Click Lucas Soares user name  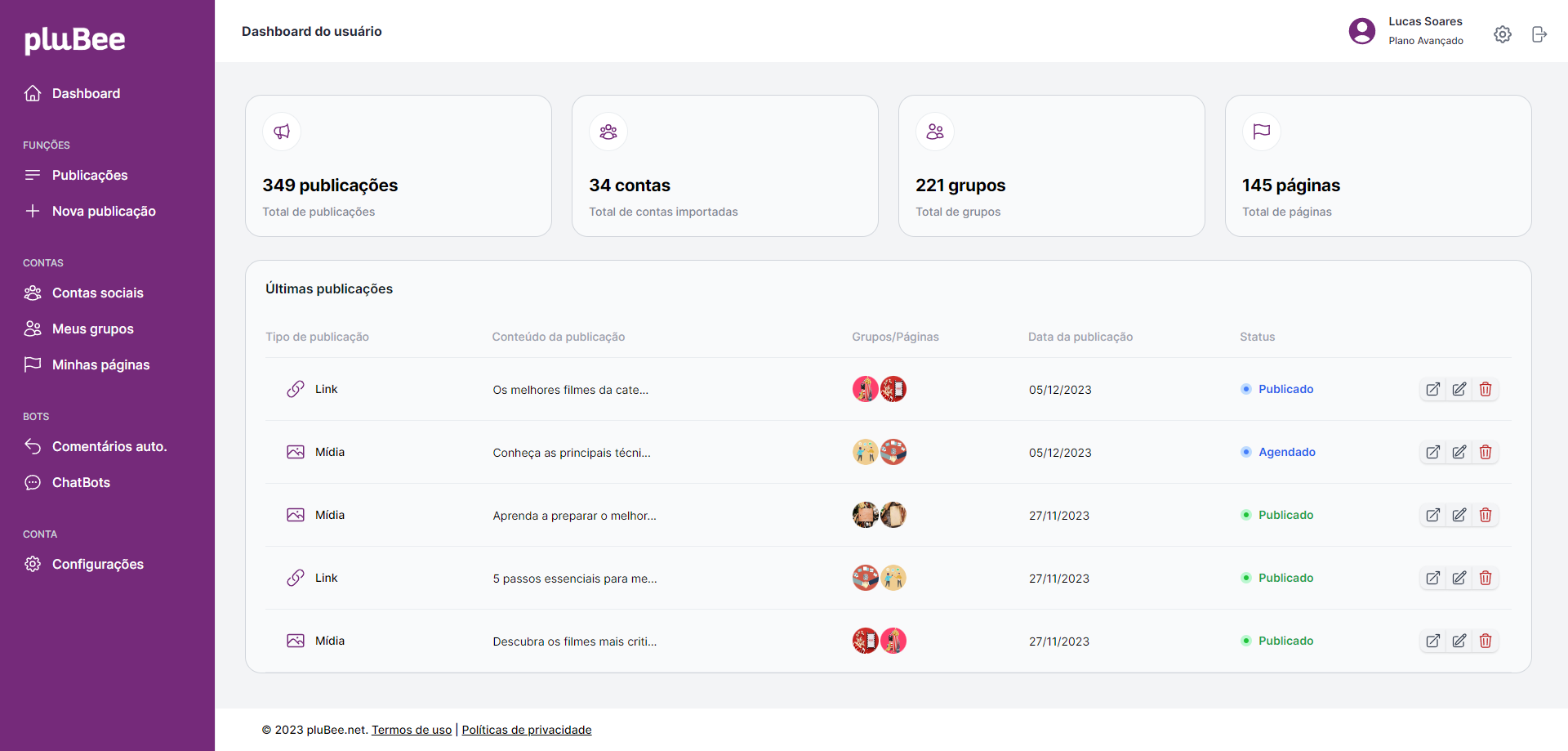1425,21
